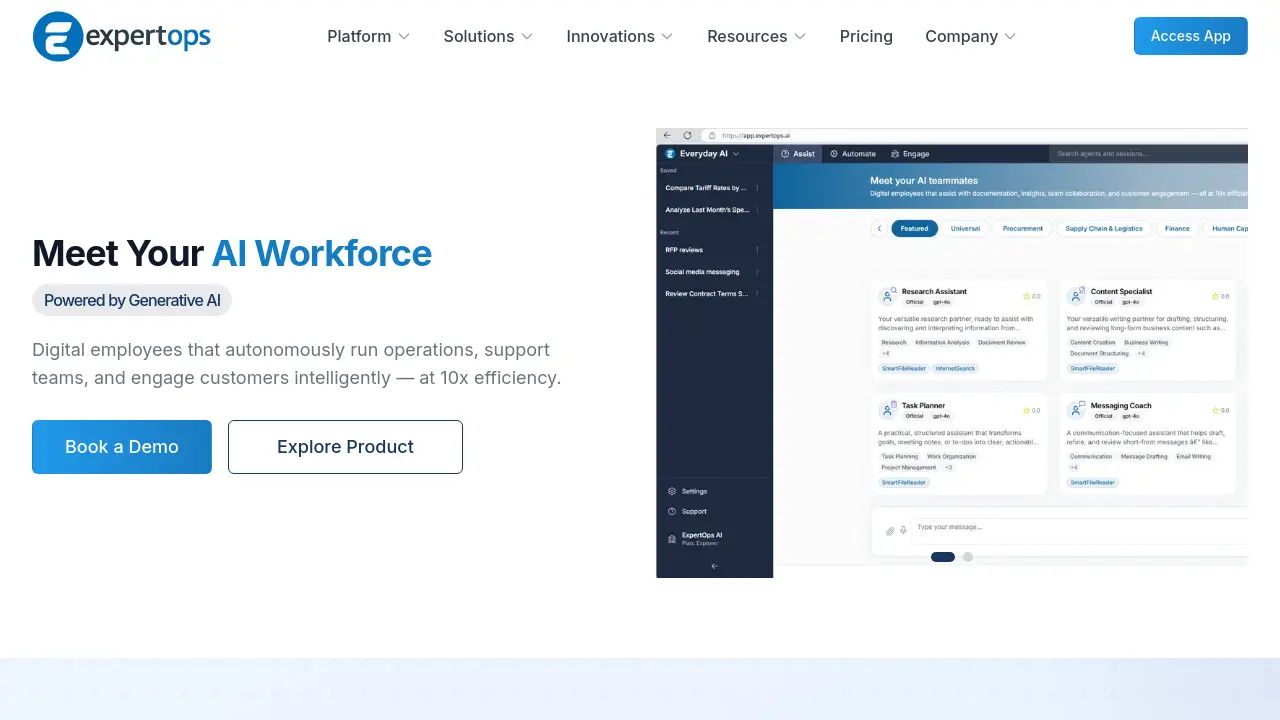
Task: Click the microphone icon in message box
Action: pyautogui.click(x=903, y=531)
